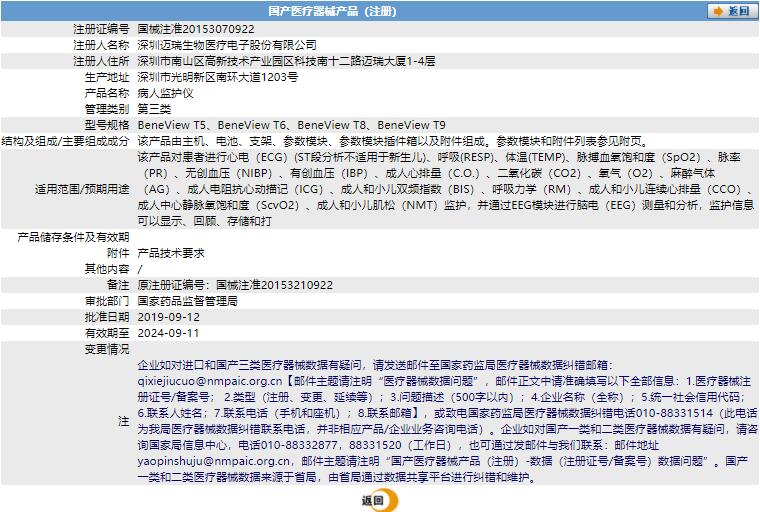Click the 返回 button in the header bar

[x=731, y=11]
